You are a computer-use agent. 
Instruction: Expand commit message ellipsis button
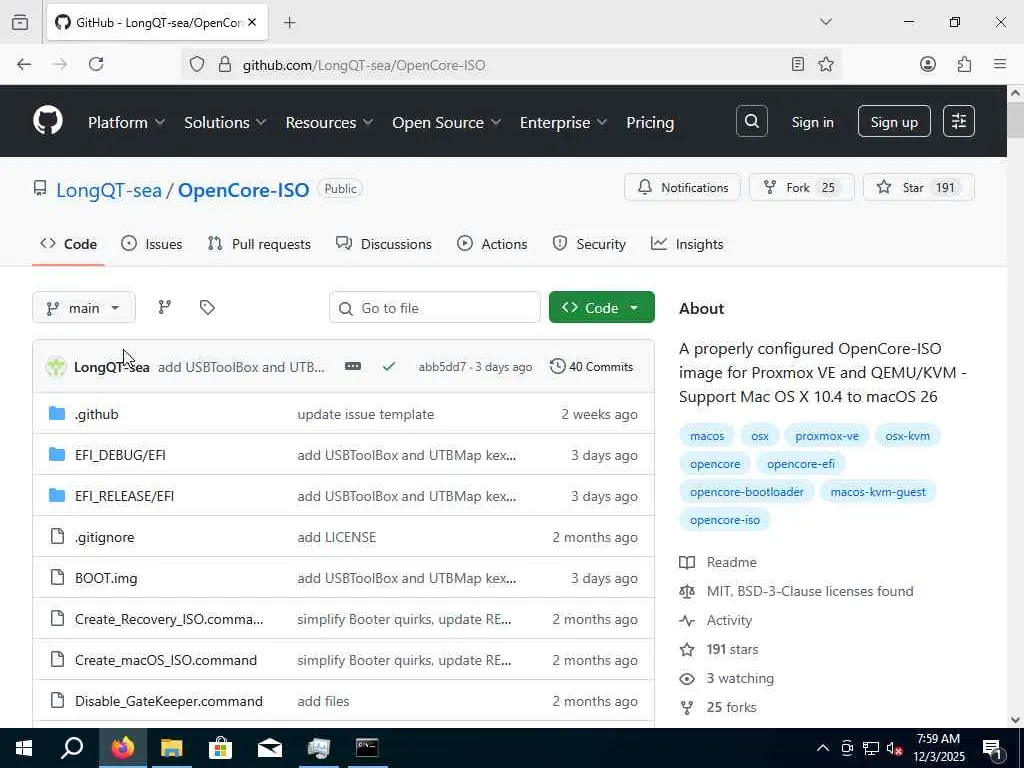[x=353, y=366]
